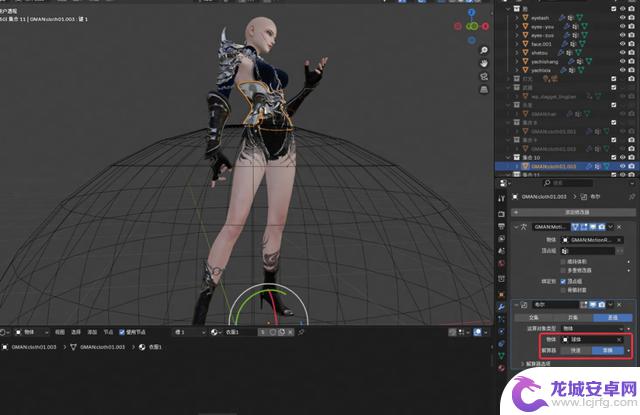Enable 保持体积 checkbox
640x415 pixels.
click(563, 262)
